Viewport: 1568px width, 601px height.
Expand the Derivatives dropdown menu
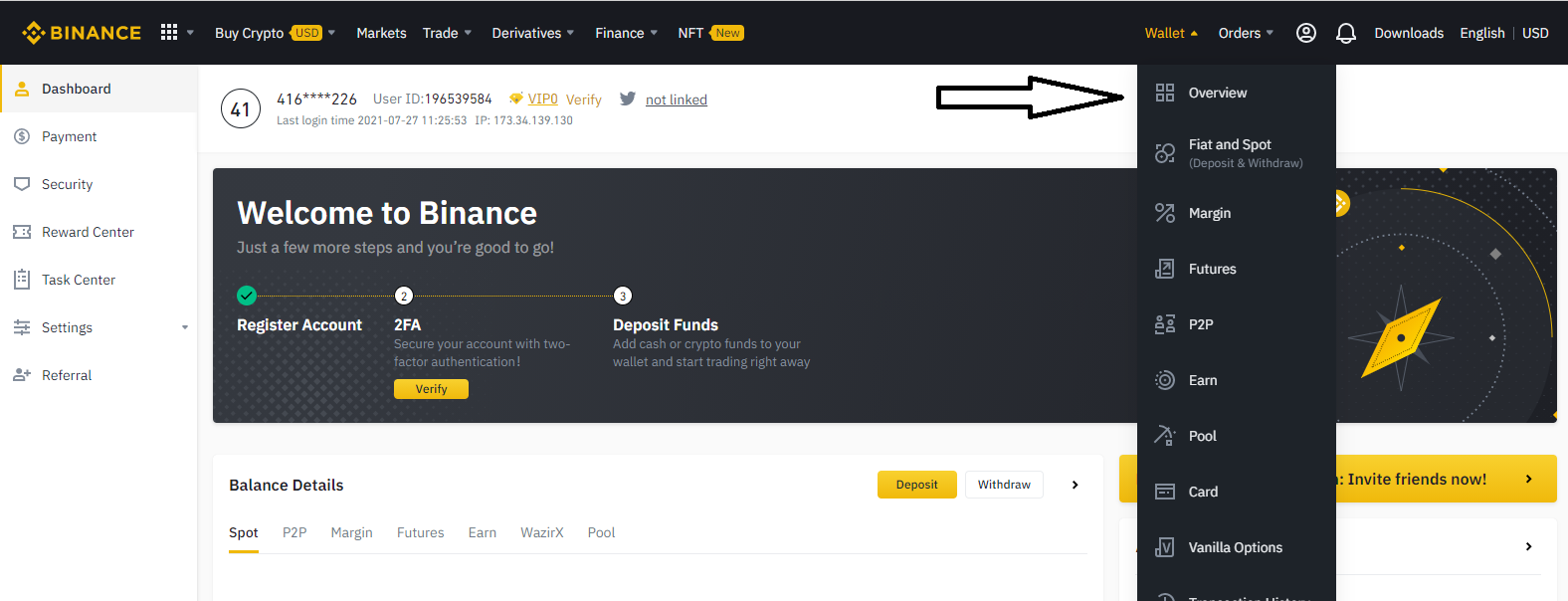570,33
